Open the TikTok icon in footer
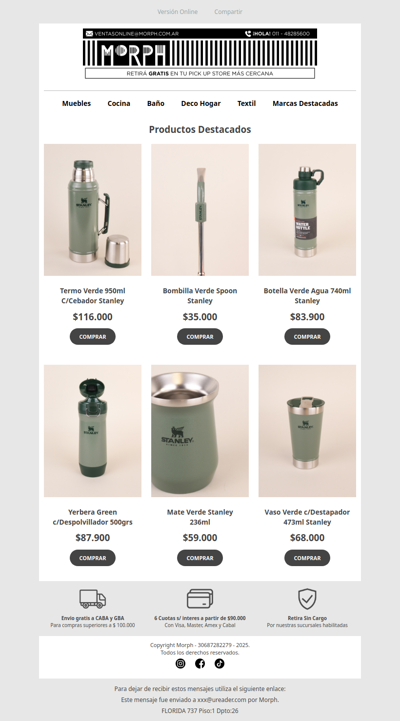This screenshot has height=721, width=400. click(x=219, y=664)
